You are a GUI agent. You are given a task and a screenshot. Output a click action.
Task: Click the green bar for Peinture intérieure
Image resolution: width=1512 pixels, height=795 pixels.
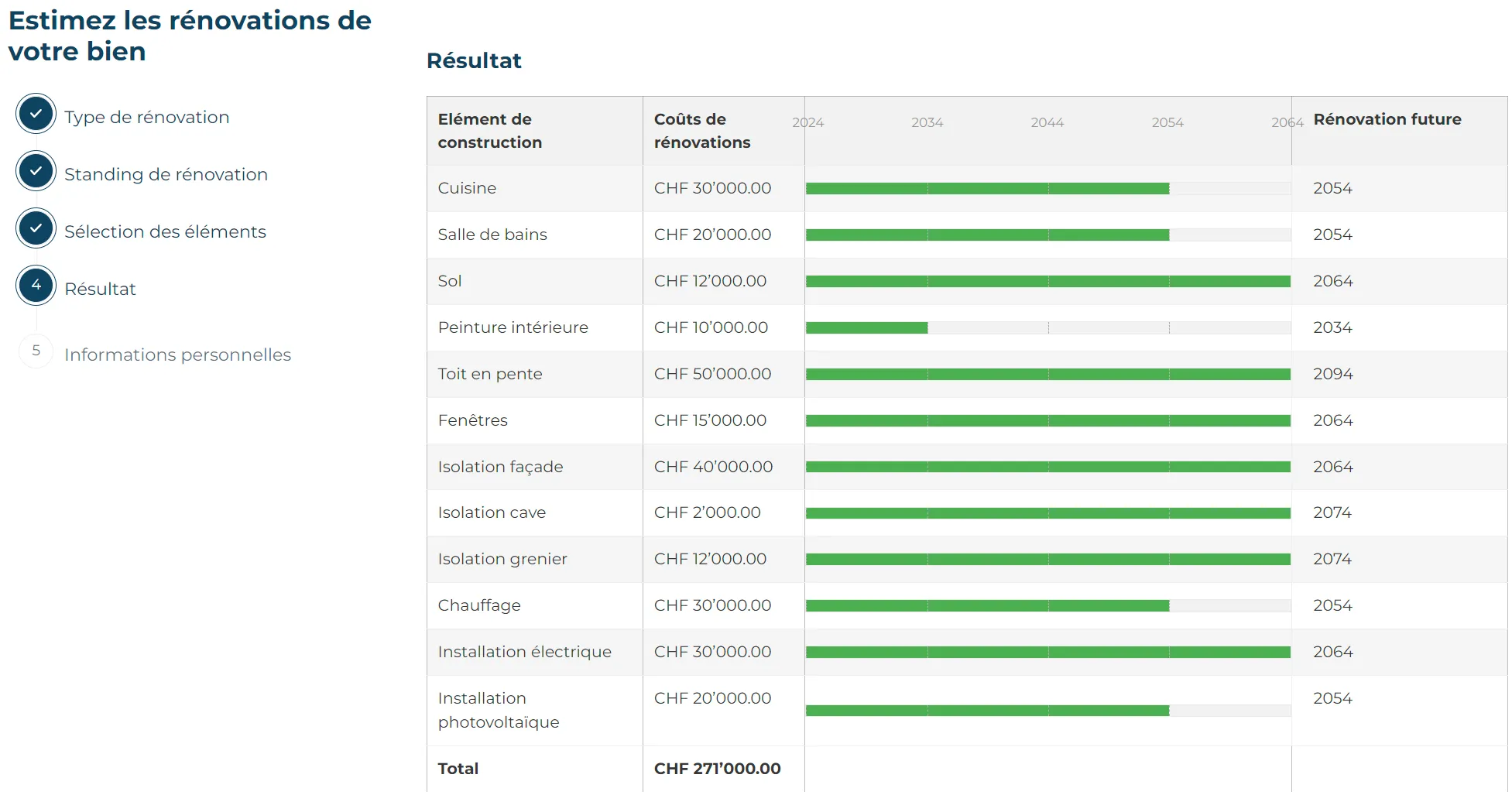tap(867, 327)
